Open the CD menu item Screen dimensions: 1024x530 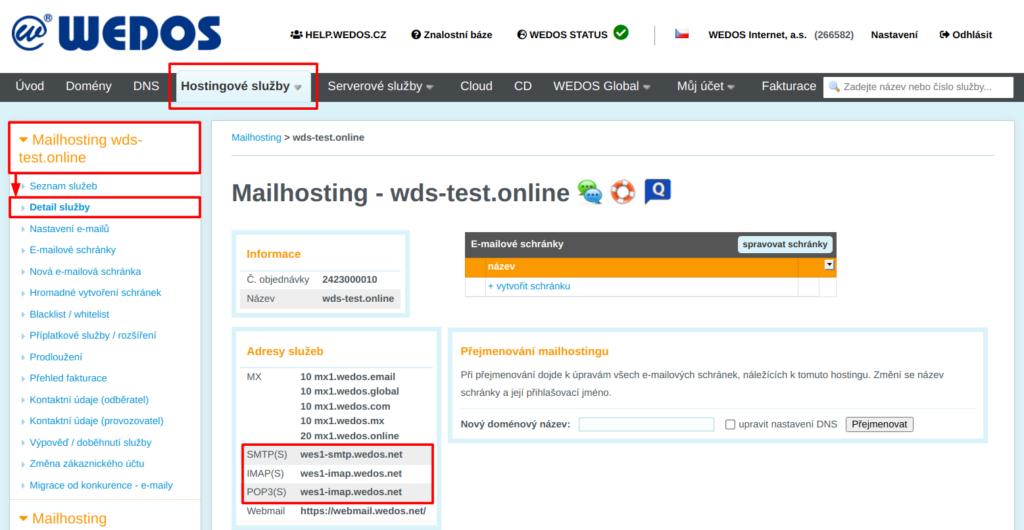pyautogui.click(x=522, y=86)
